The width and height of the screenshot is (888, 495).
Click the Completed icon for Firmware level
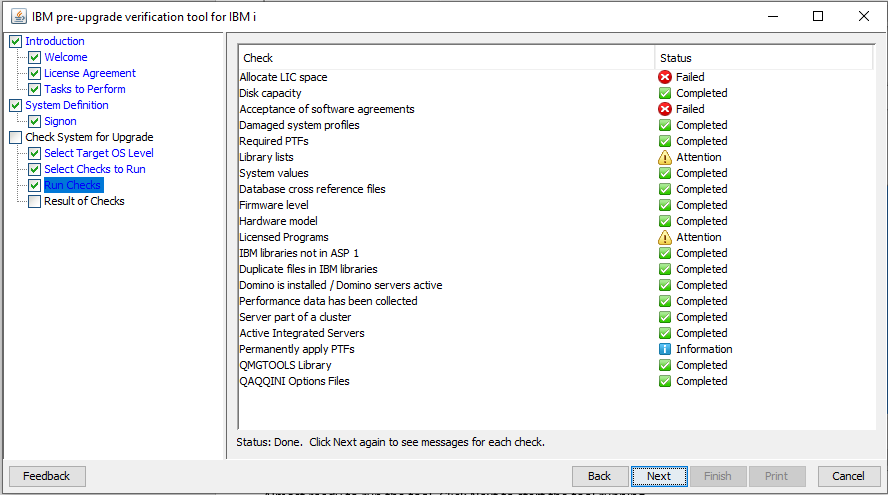click(665, 205)
